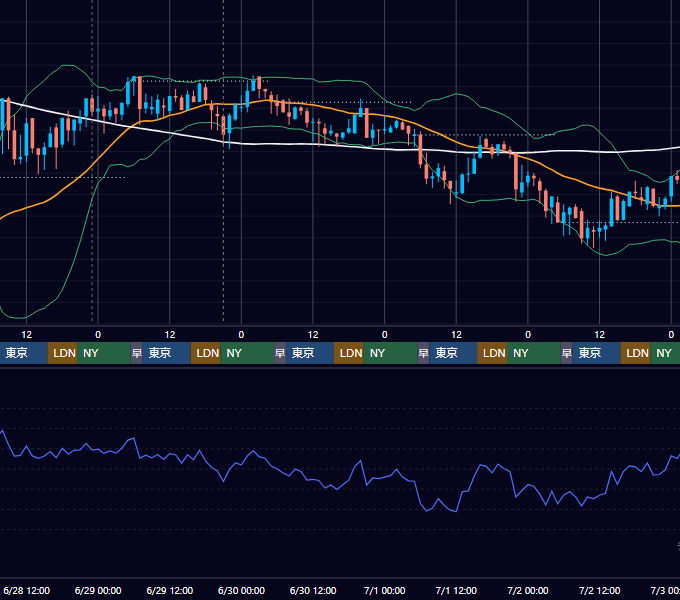This screenshot has width=680, height=600.
Task: Select the 東京 session block on 6/29
Action: pyautogui.click(x=167, y=353)
